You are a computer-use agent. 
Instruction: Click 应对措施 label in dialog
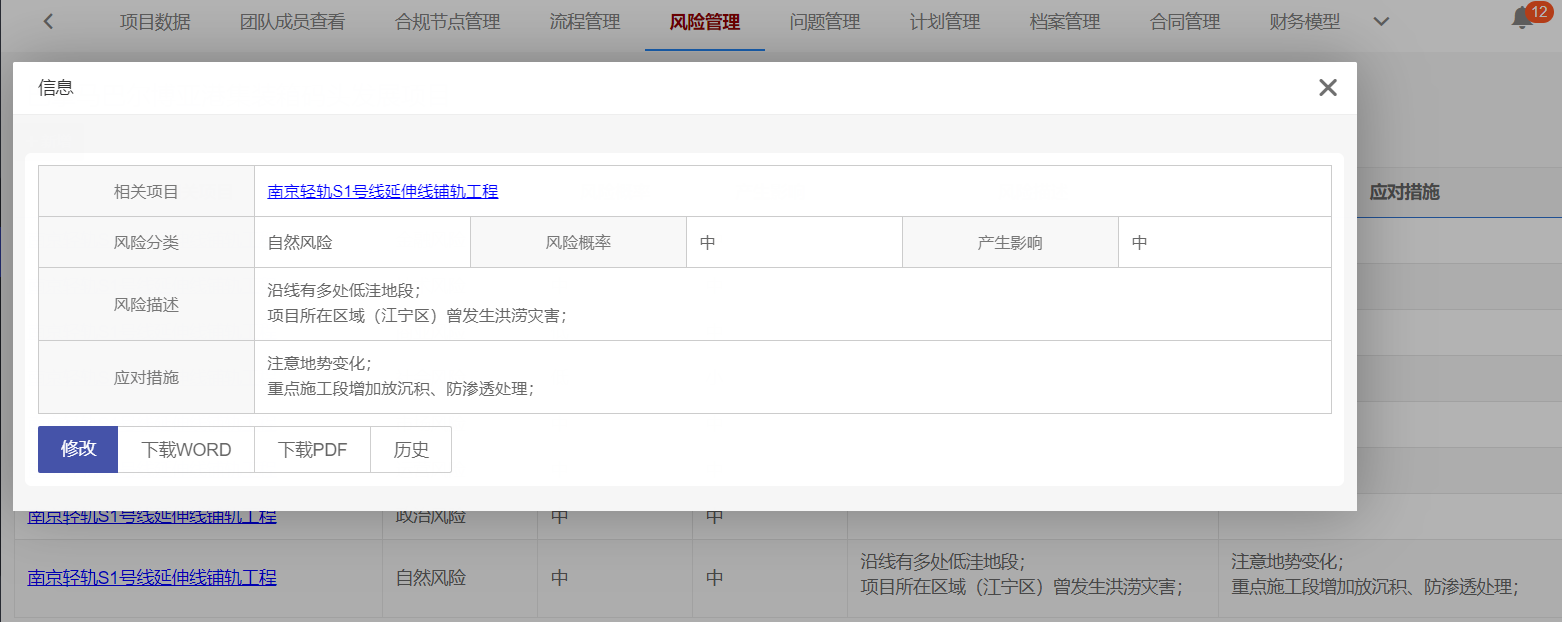(x=146, y=377)
